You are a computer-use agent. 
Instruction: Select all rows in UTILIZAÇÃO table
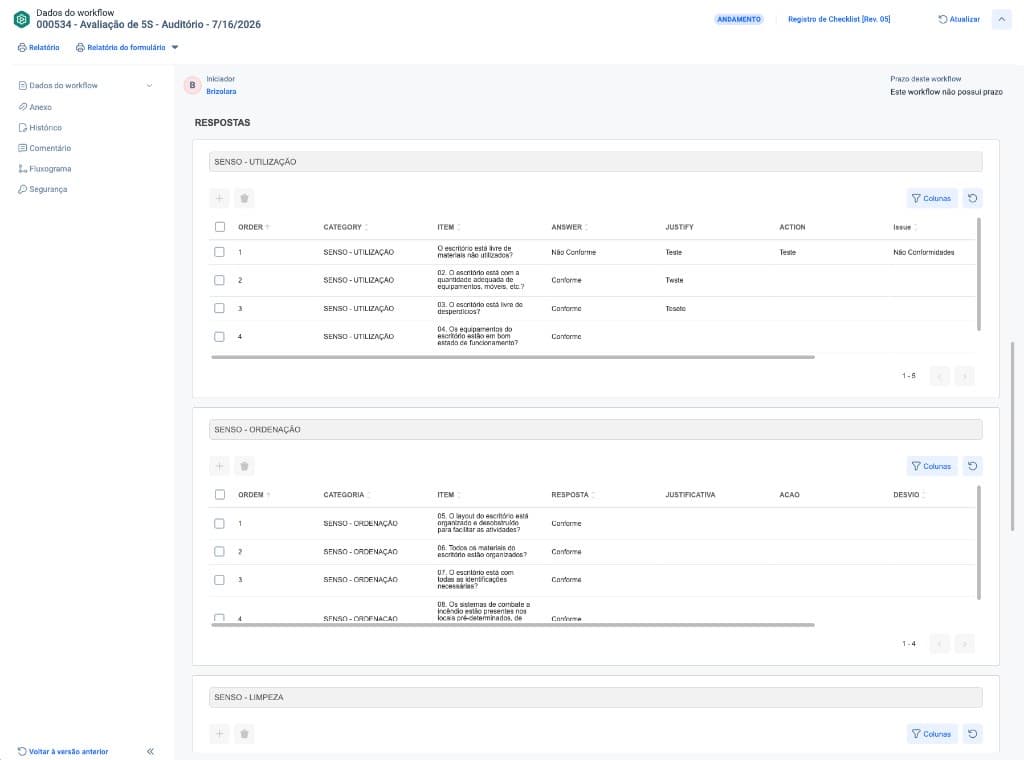pyautogui.click(x=220, y=227)
